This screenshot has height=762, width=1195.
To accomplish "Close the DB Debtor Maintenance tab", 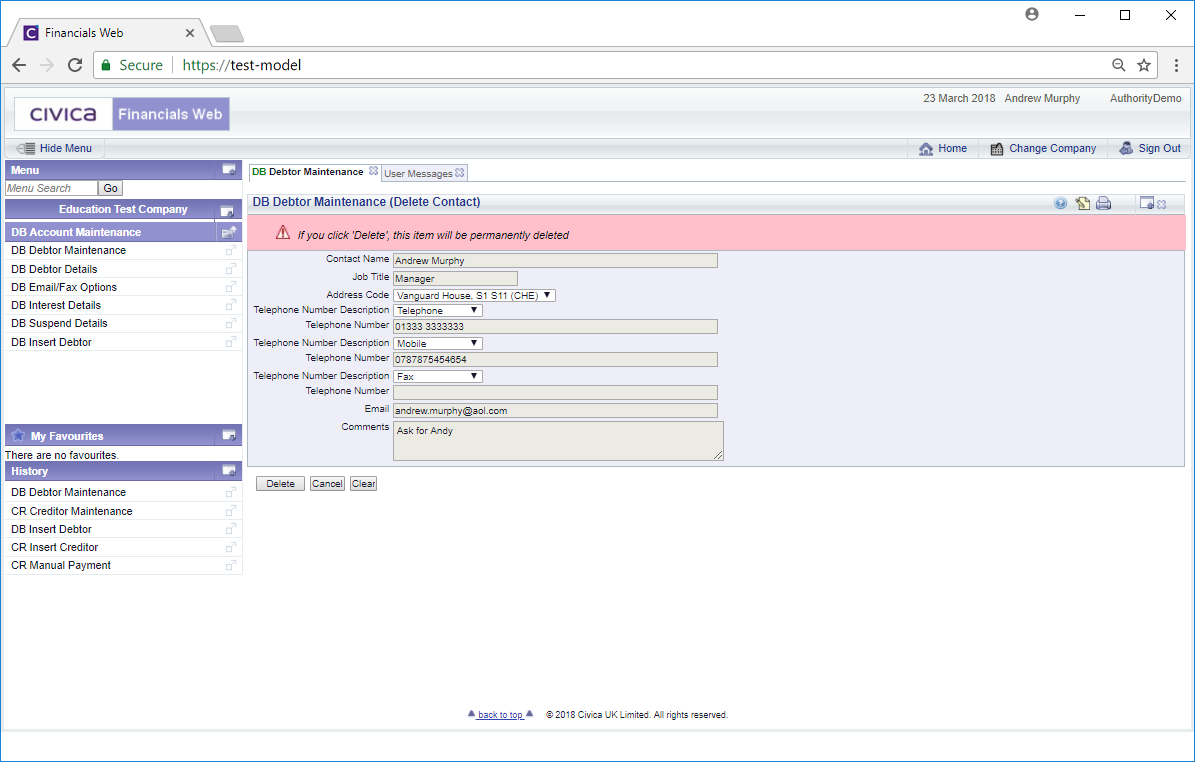I will coord(373,171).
